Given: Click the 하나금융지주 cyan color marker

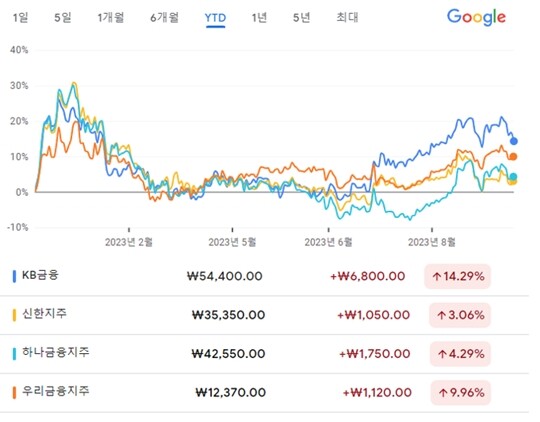Looking at the screenshot, I should [x=14, y=354].
